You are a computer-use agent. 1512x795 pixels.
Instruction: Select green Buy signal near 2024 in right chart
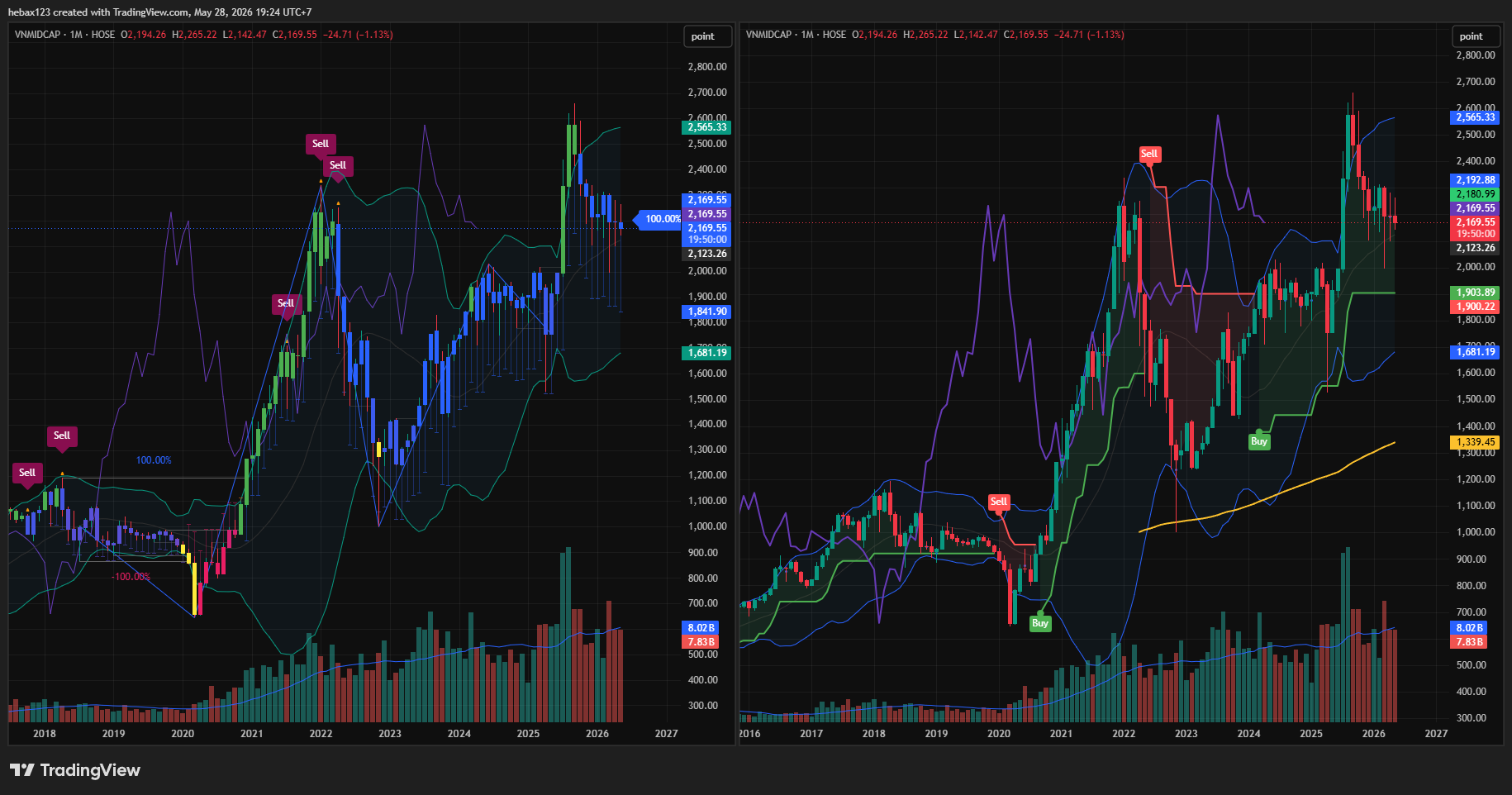pyautogui.click(x=1259, y=441)
